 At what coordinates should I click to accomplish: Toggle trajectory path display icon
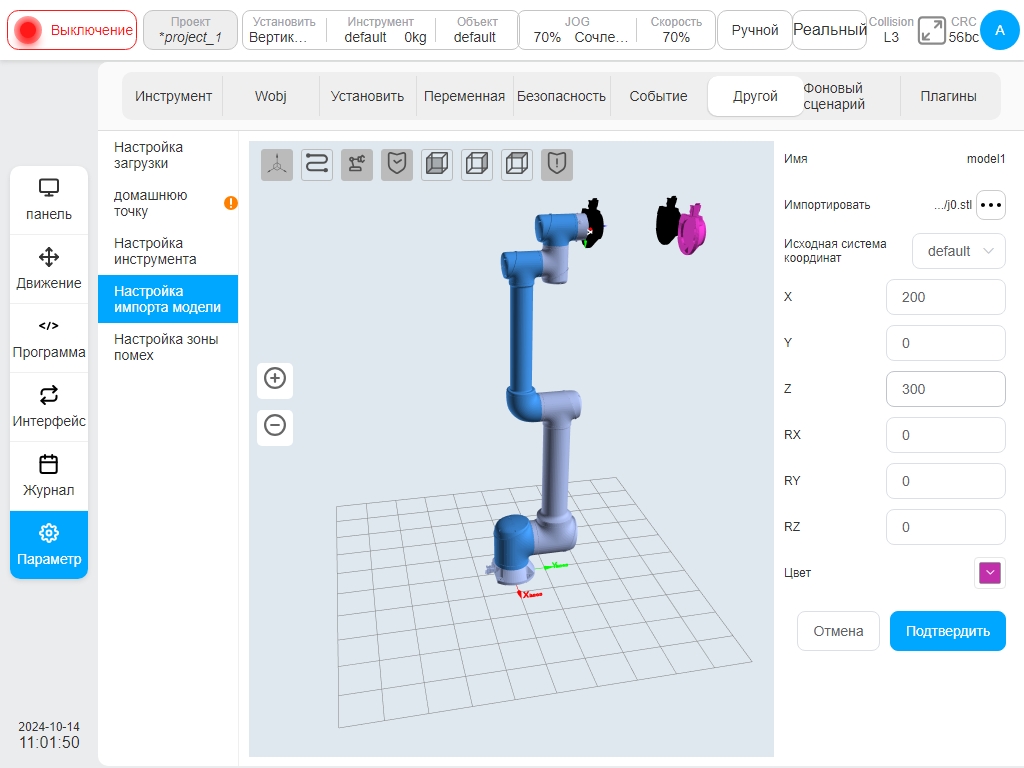317,164
